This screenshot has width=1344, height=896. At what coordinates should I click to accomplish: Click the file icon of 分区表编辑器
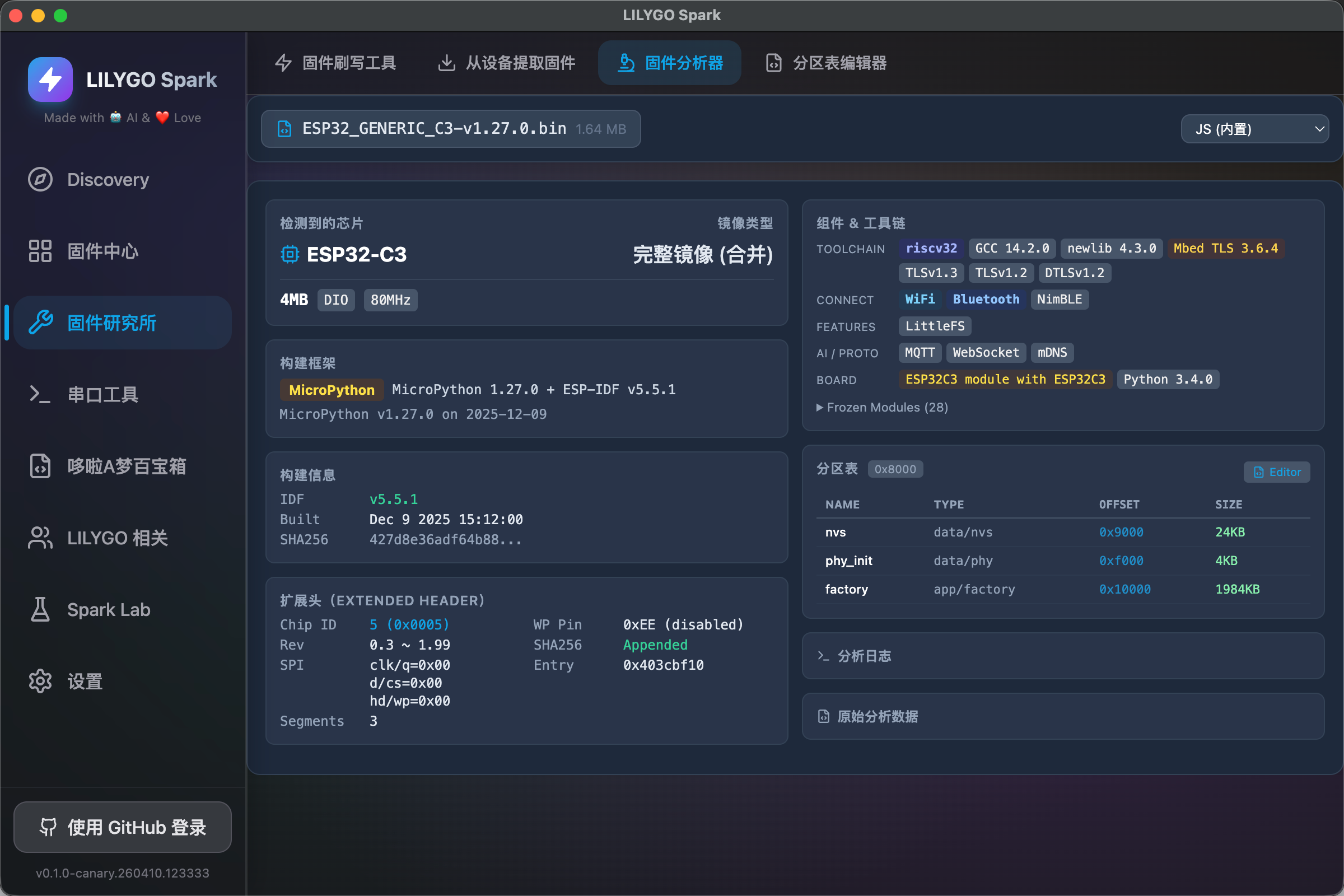tap(774, 63)
